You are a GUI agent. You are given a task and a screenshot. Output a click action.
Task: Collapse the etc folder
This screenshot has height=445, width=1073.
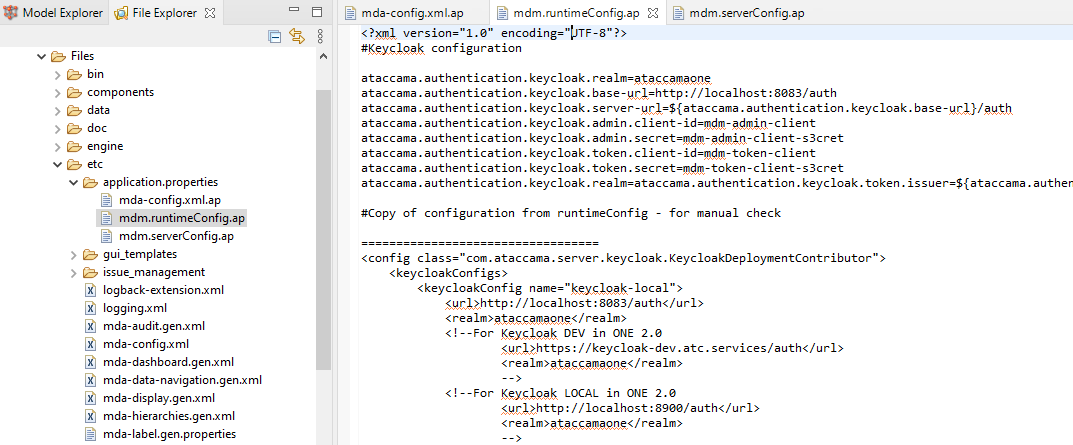coord(57,164)
